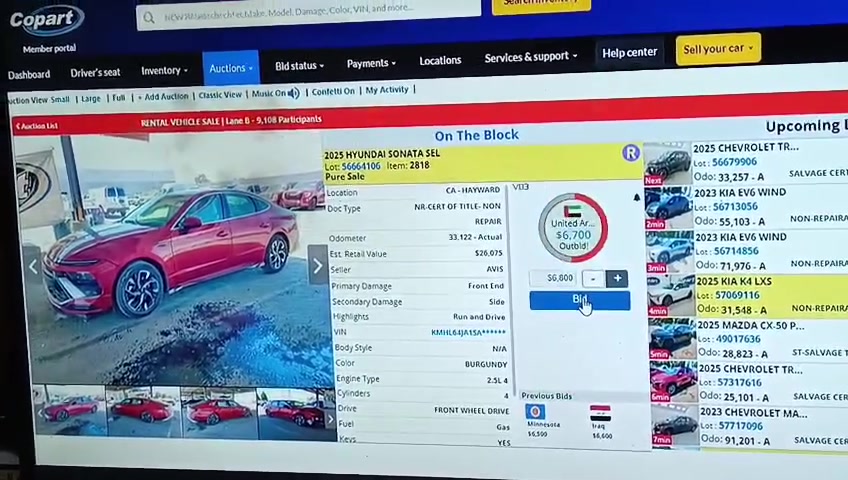This screenshot has height=480, width=848.
Task: Show next vehicle photo arrow
Action: pyautogui.click(x=317, y=265)
